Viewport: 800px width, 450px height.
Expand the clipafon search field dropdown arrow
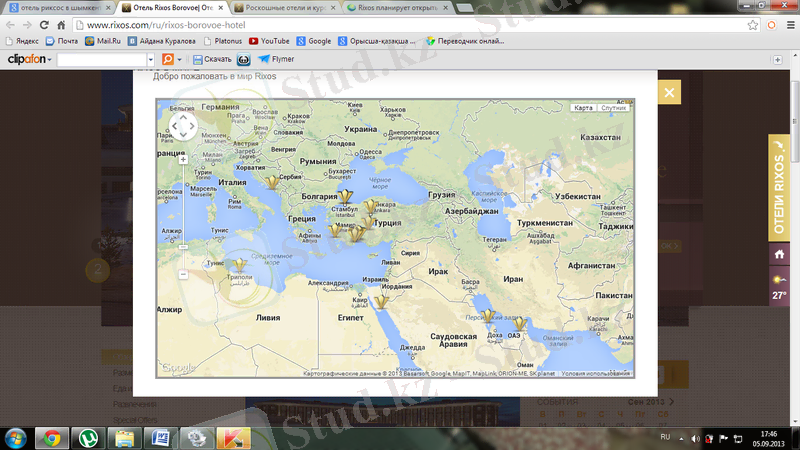coord(151,60)
